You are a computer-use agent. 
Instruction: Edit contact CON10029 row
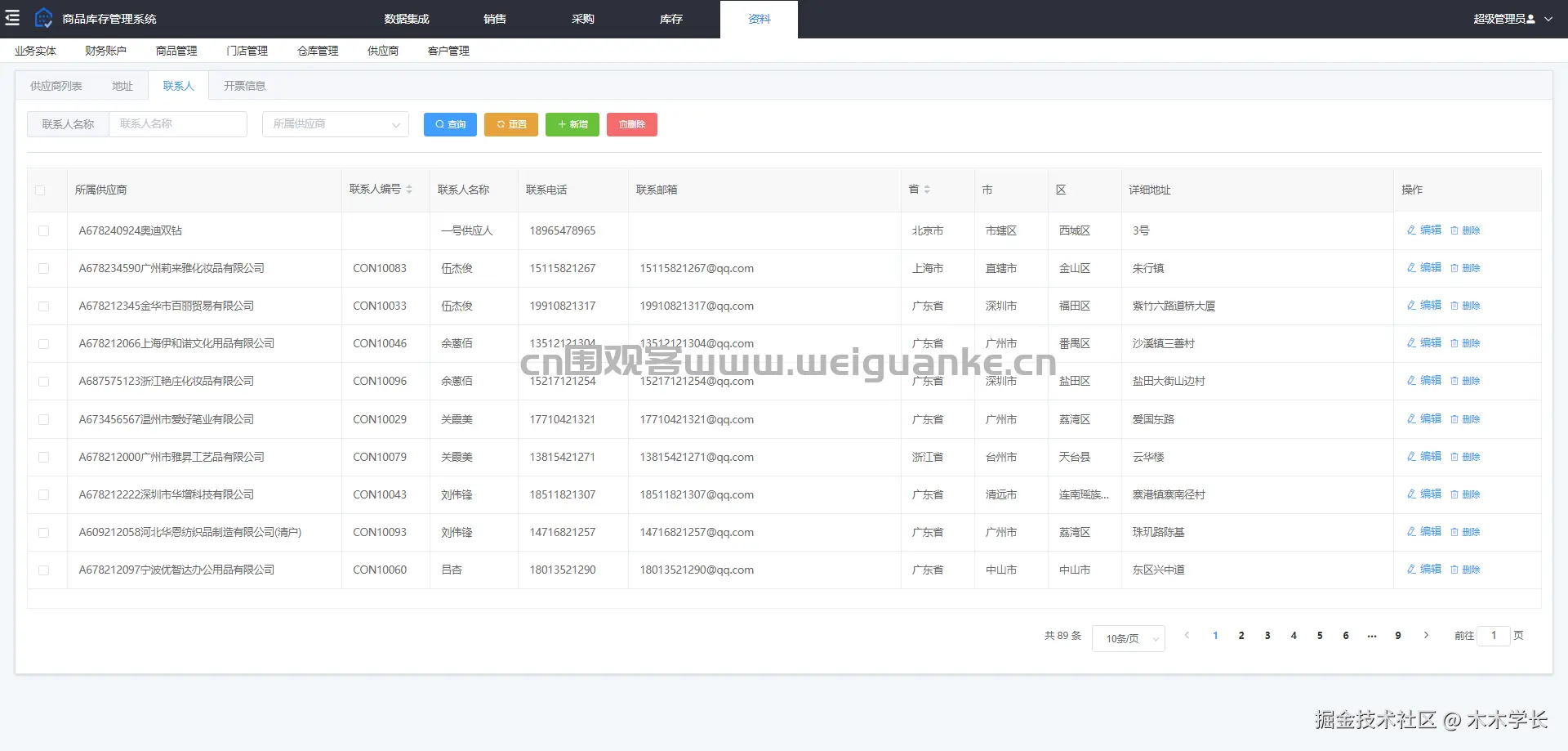pyautogui.click(x=1424, y=419)
